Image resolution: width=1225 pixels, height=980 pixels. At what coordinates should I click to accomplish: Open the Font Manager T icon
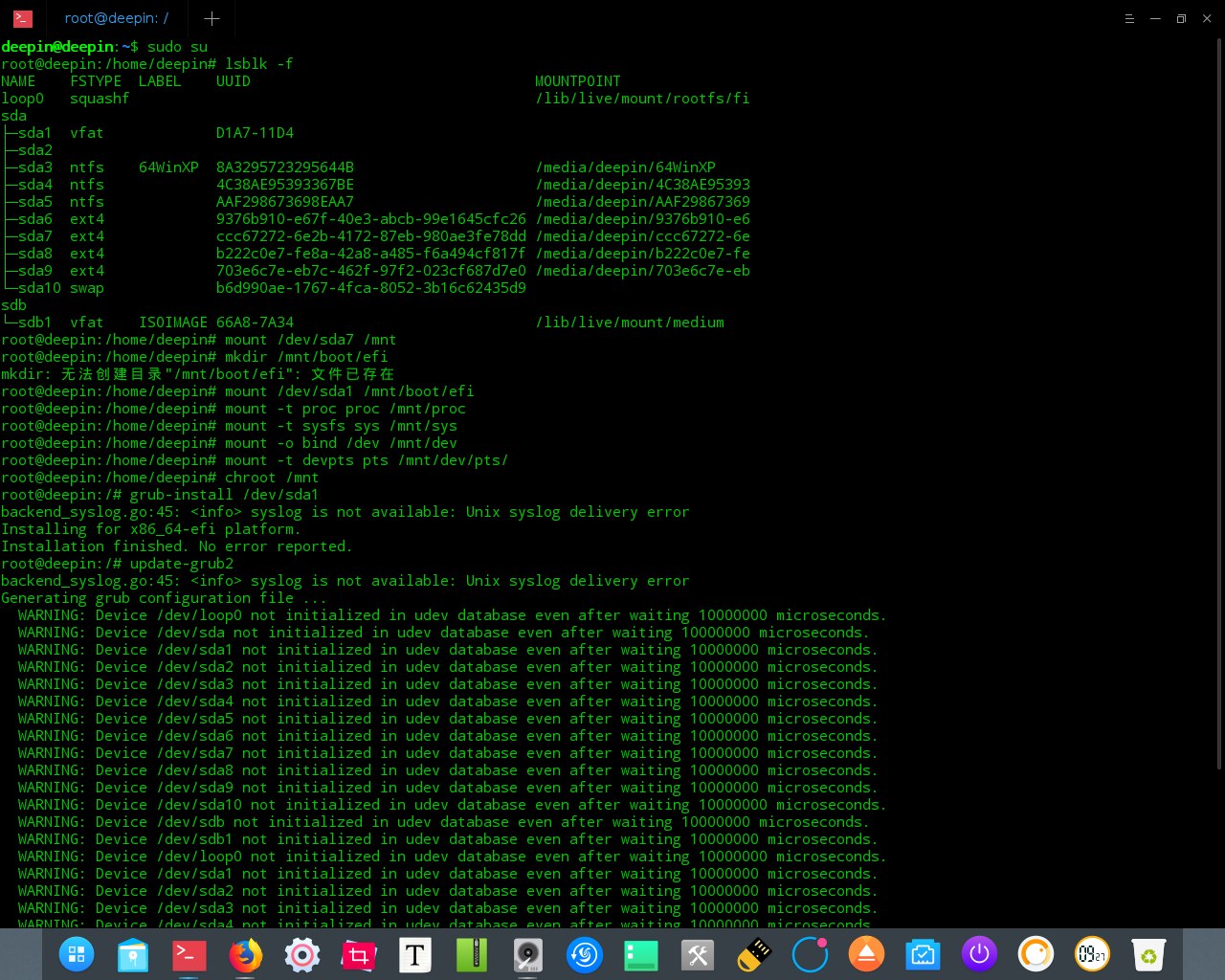(415, 954)
